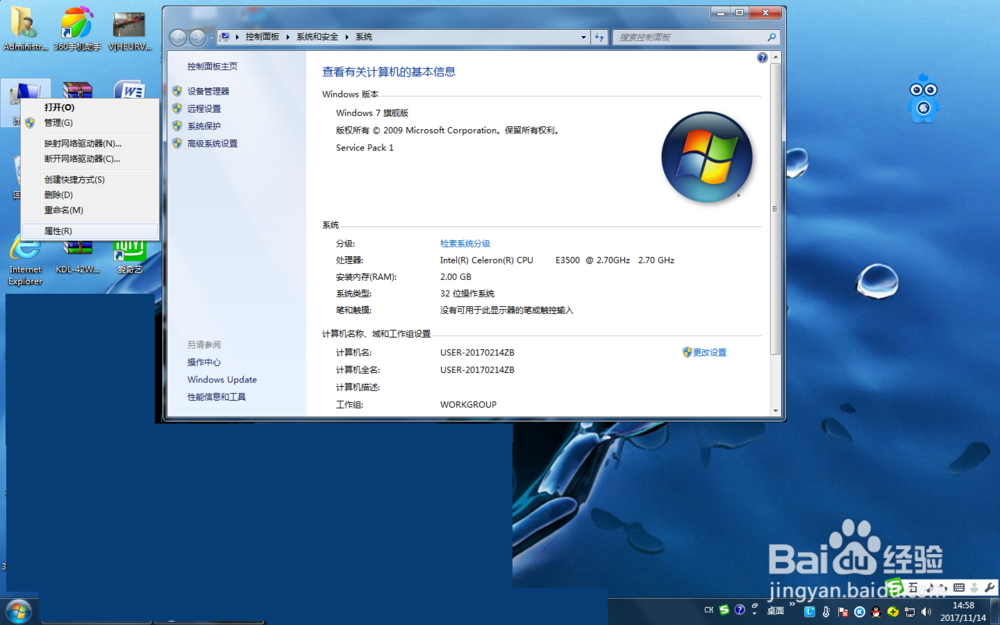Screen dimensions: 1000x625
Task: Click the scrollbar down arrow
Action: 775,411
